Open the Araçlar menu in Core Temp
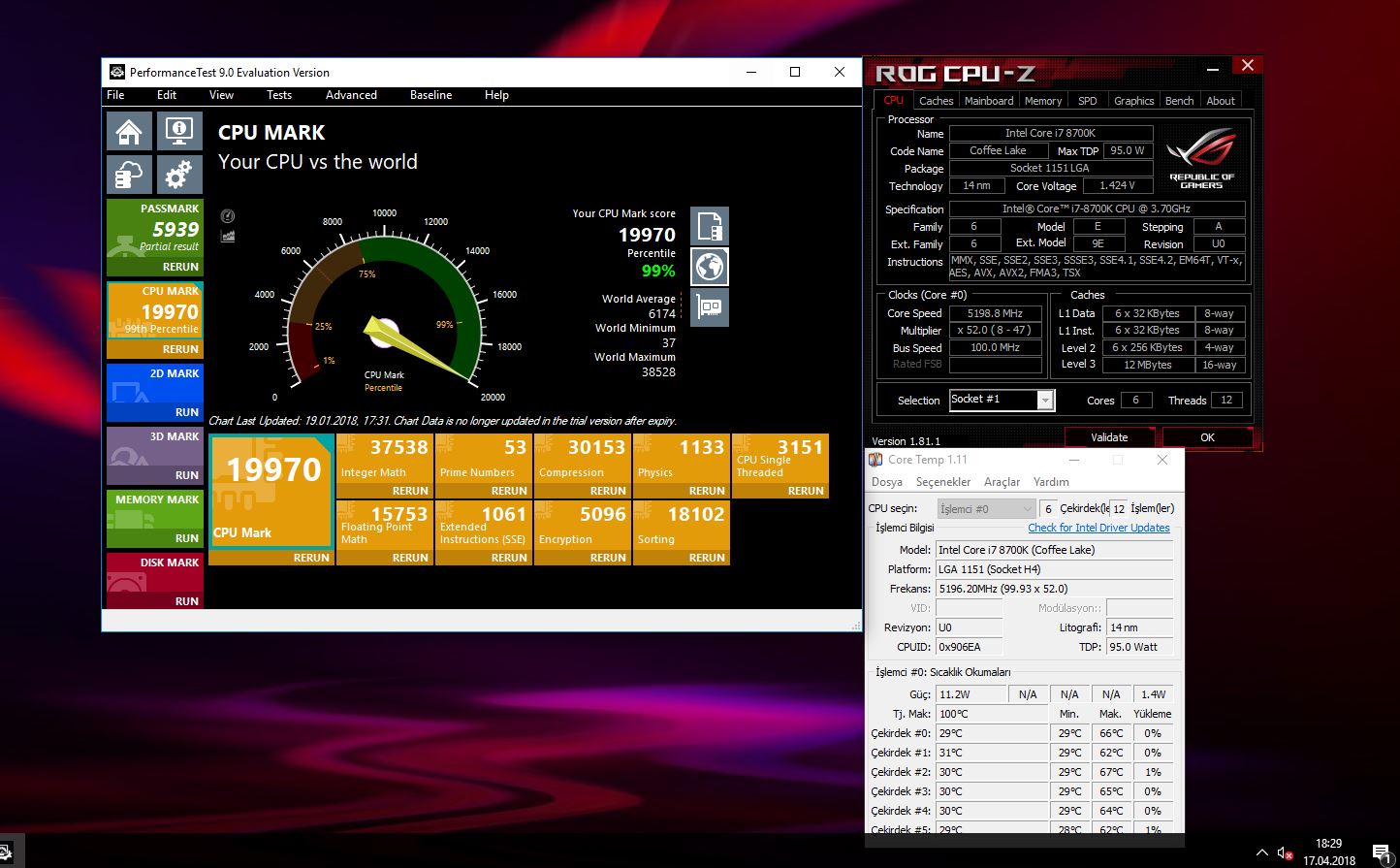 click(1002, 482)
